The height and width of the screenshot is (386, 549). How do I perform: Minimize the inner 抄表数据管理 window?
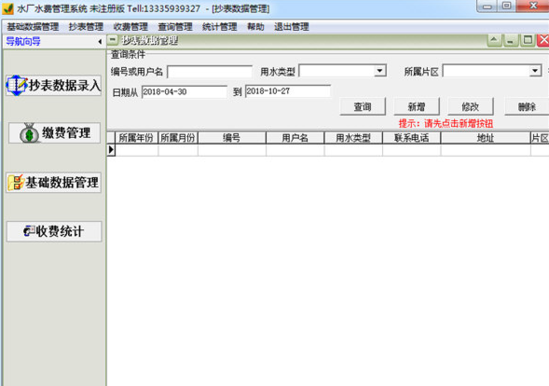pos(511,40)
